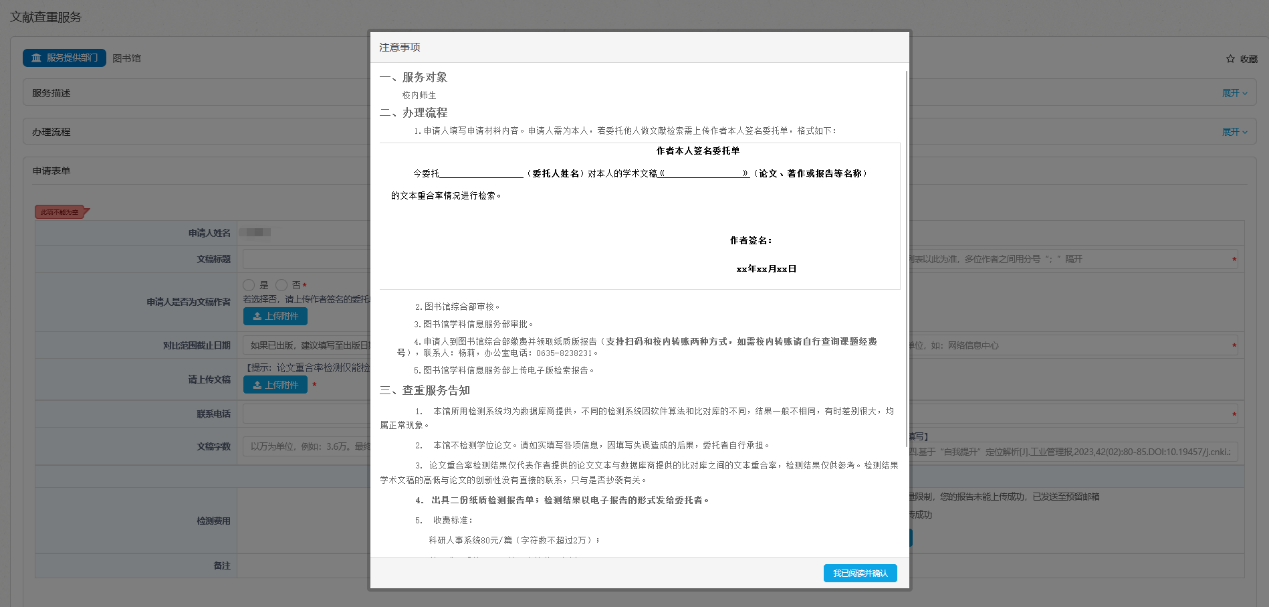Click the 图书馆 department label
The image size is (1269, 607).
pos(127,59)
